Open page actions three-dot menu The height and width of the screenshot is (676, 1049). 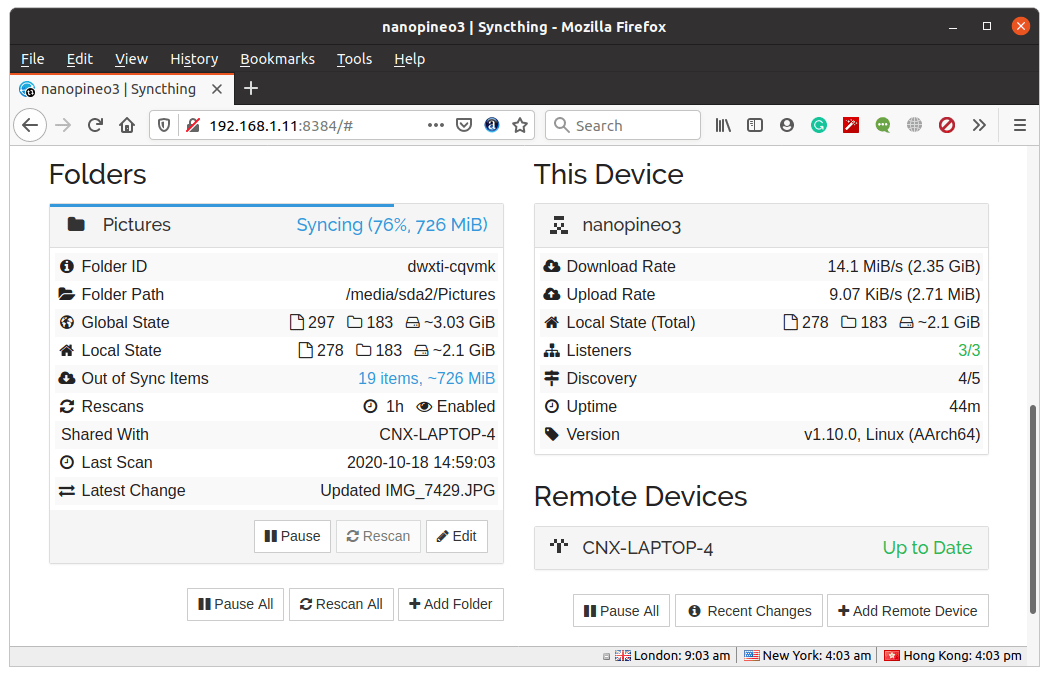pyautogui.click(x=436, y=125)
